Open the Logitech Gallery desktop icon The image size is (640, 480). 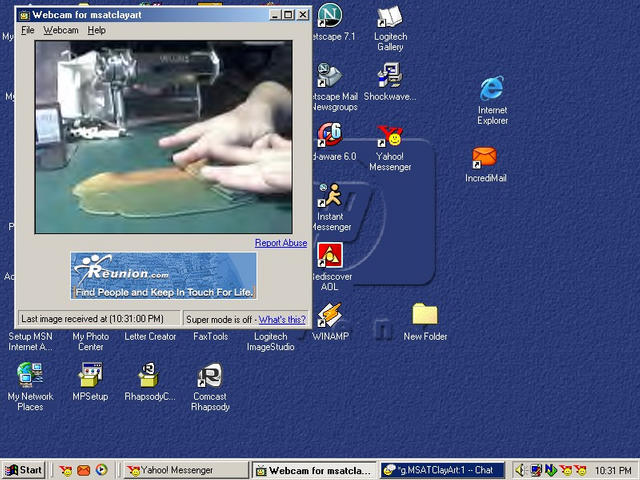click(x=390, y=17)
